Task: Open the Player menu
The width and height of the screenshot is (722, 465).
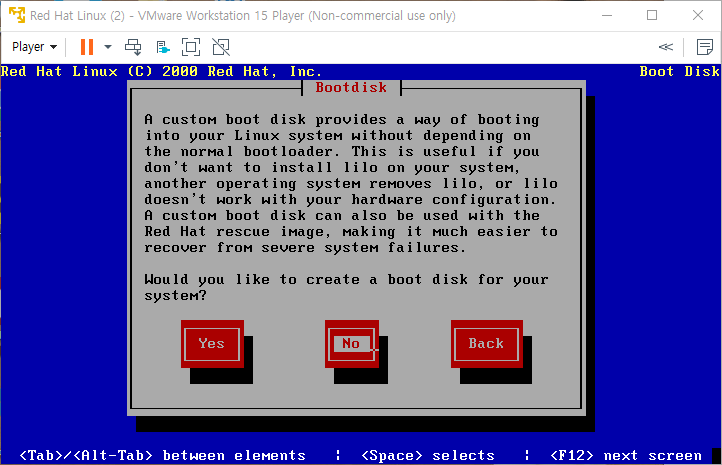Action: coord(35,47)
